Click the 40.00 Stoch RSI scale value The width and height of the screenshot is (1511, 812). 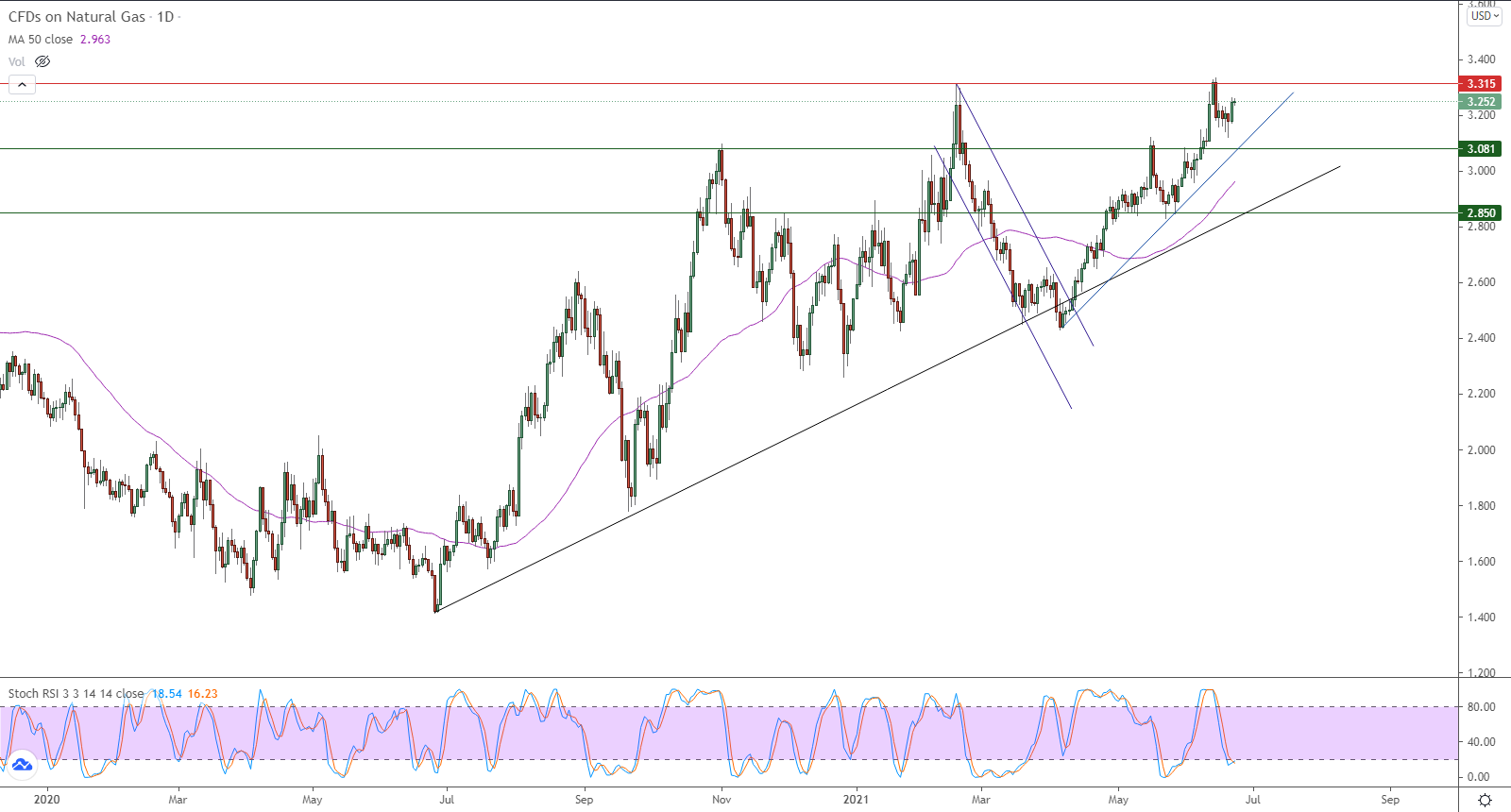click(x=1481, y=742)
